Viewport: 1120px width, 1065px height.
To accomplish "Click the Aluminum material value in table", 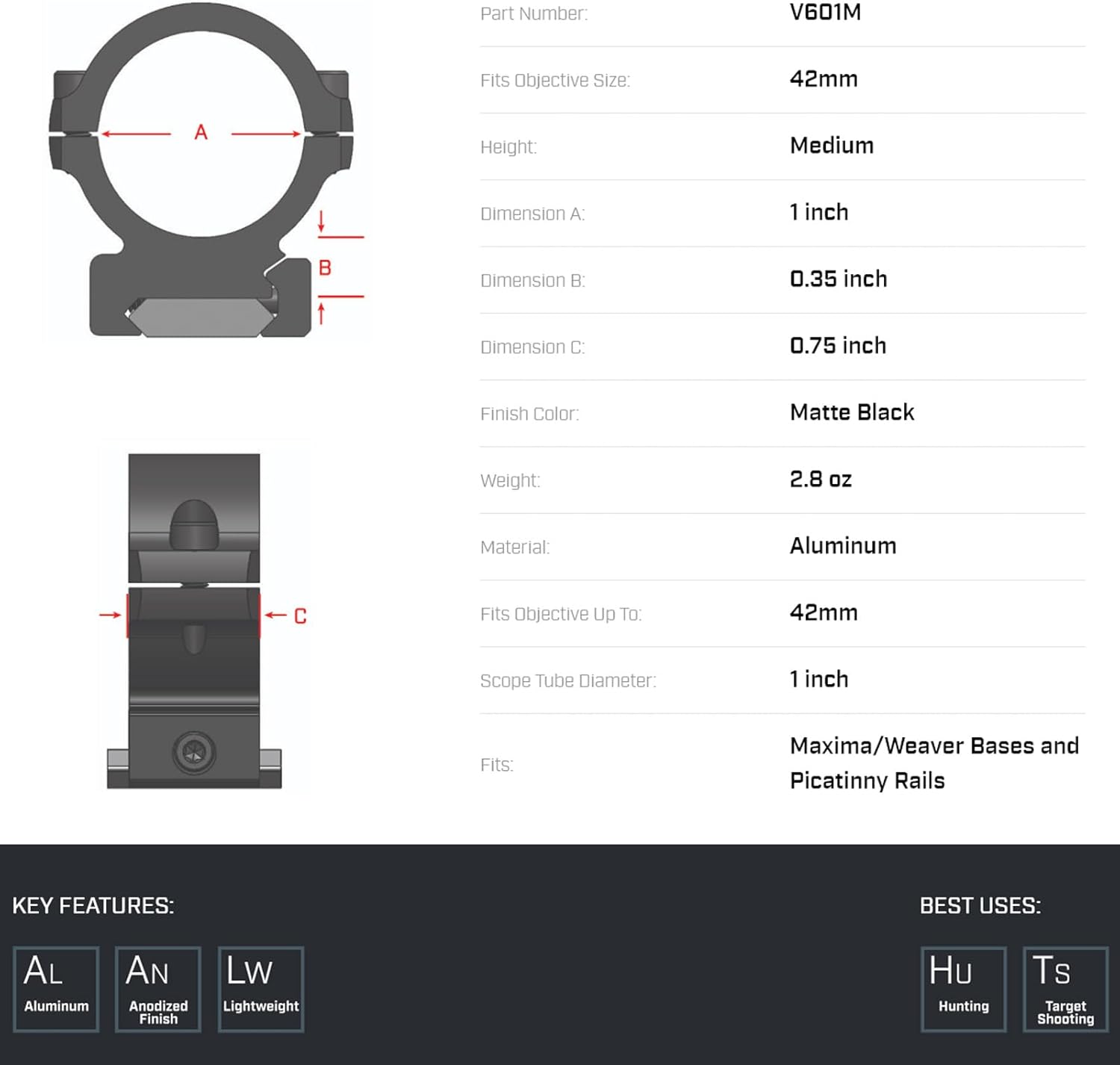I will tap(843, 546).
